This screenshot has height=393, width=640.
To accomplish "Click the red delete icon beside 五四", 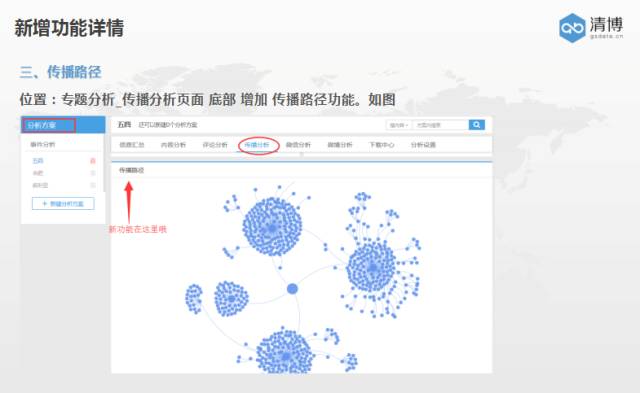I will click(93, 161).
